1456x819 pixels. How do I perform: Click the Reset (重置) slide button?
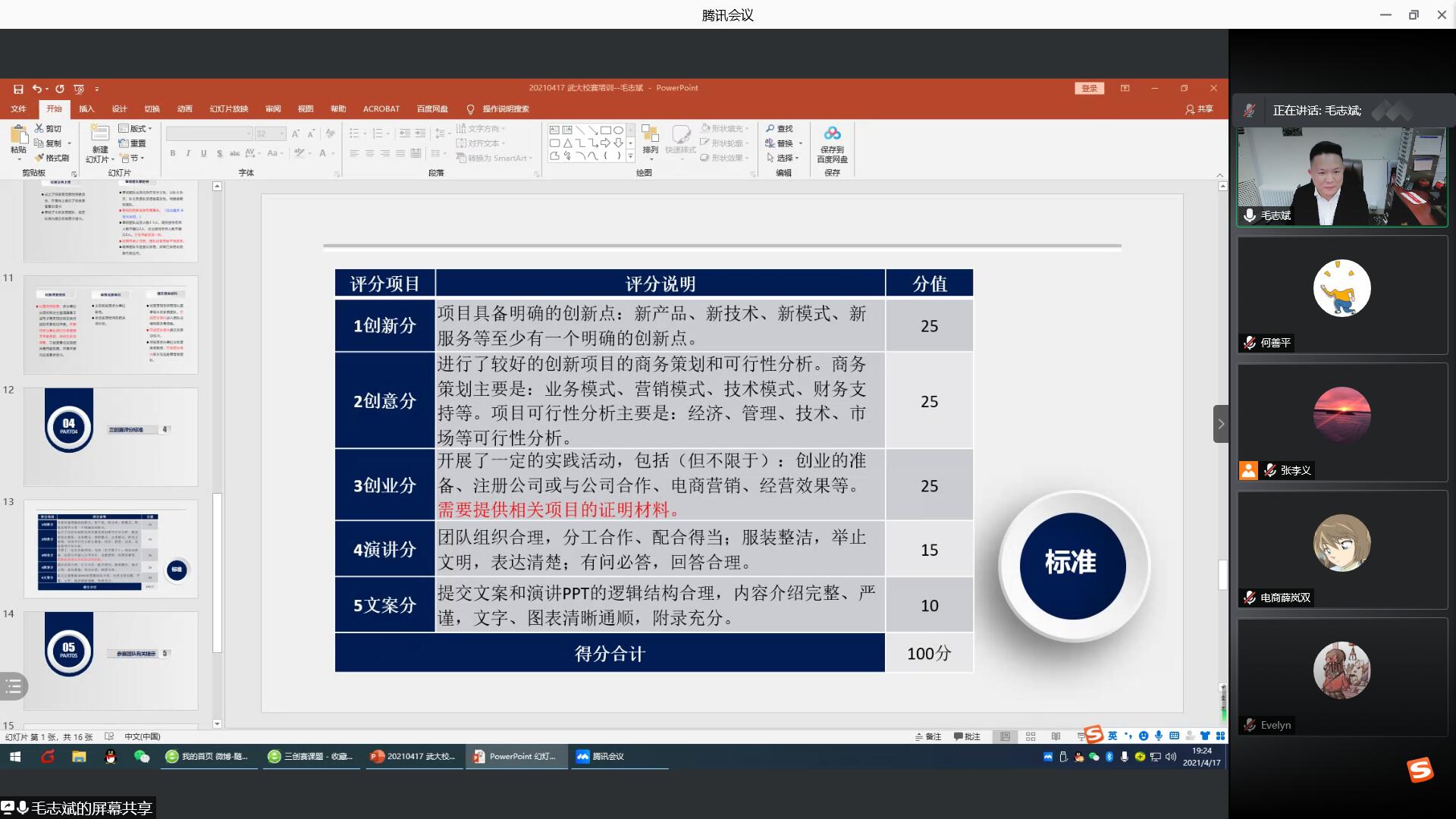[x=132, y=143]
